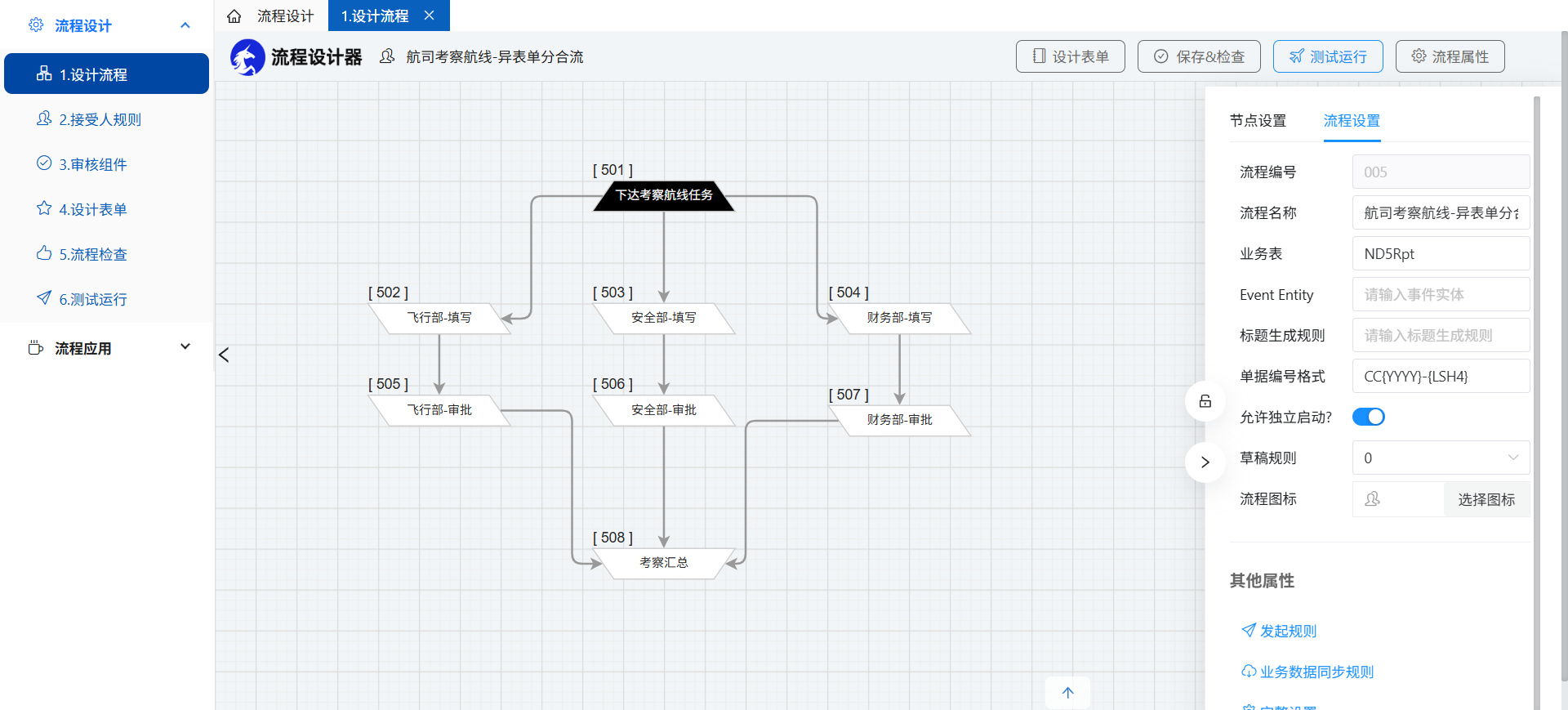Close the 1.设计流程 tab
The width and height of the screenshot is (1568, 710).
click(430, 16)
